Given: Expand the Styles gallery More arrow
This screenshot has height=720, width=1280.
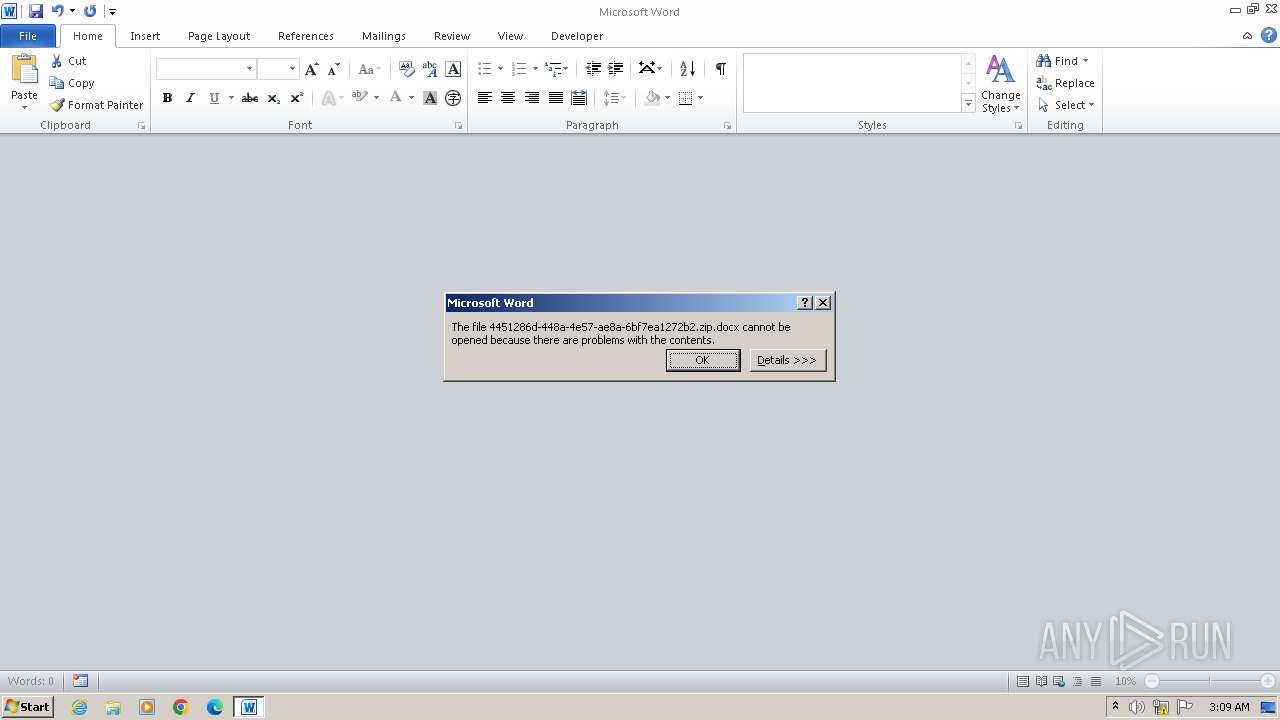Looking at the screenshot, I should pos(968,103).
